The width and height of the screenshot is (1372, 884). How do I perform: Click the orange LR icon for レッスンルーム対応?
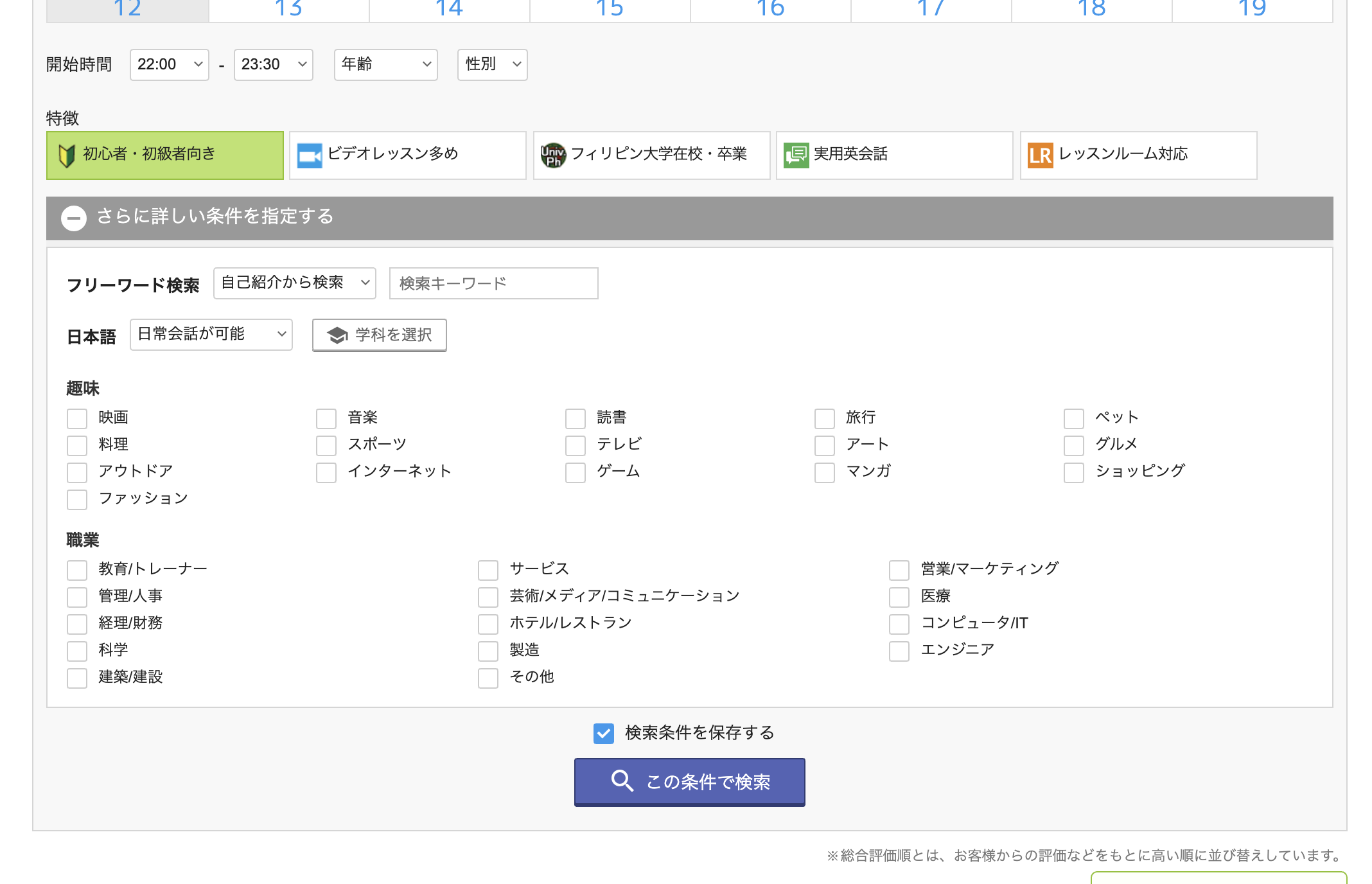click(x=1039, y=154)
